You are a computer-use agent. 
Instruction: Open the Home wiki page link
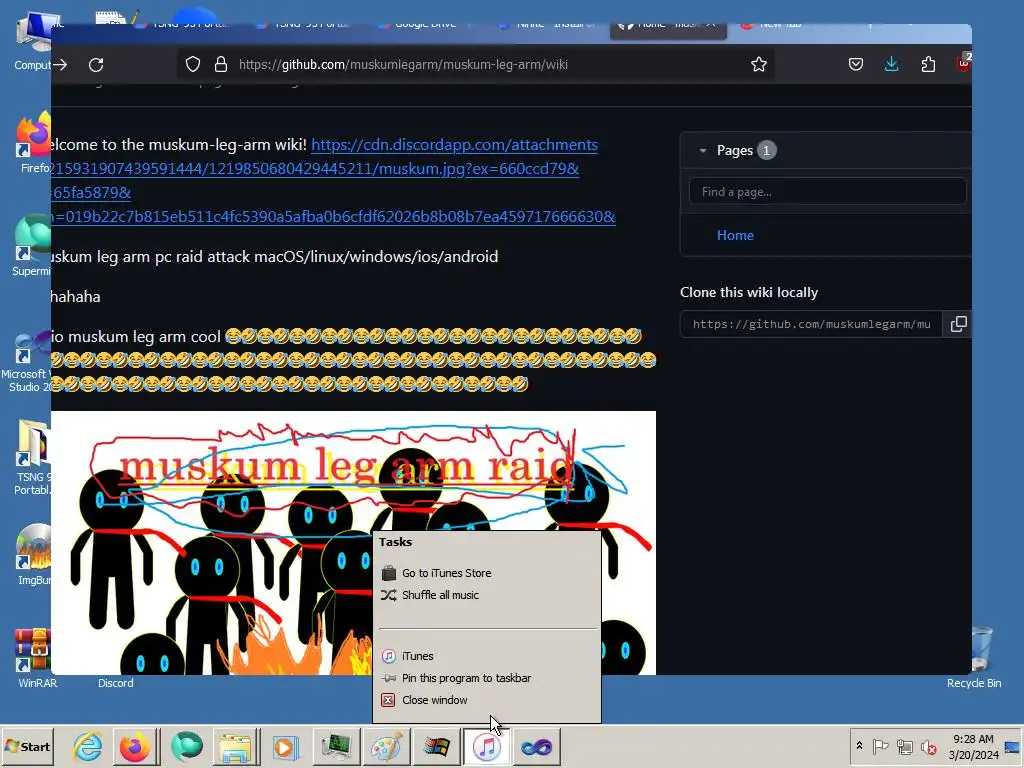coord(735,235)
